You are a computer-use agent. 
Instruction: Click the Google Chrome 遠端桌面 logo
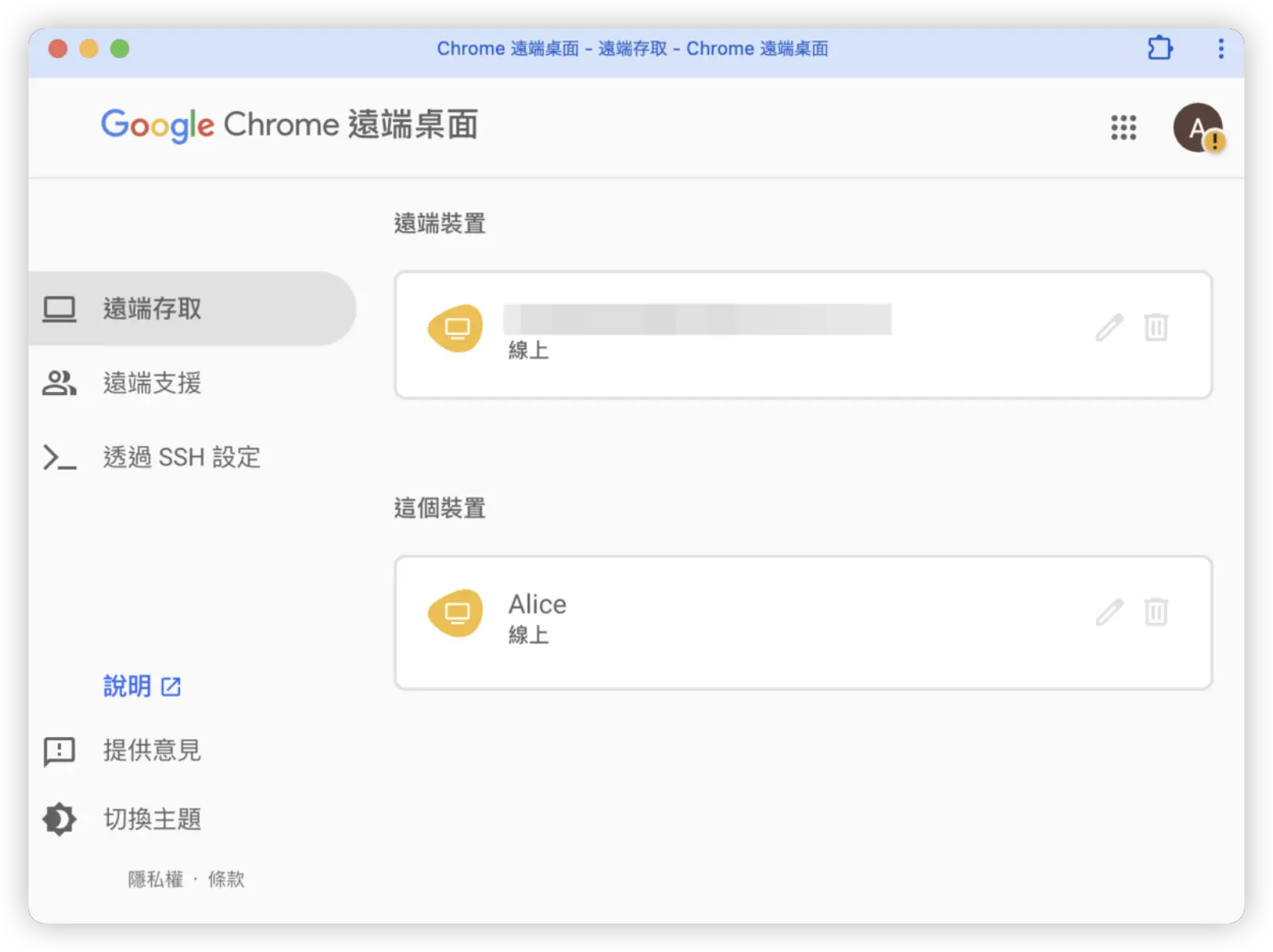289,125
